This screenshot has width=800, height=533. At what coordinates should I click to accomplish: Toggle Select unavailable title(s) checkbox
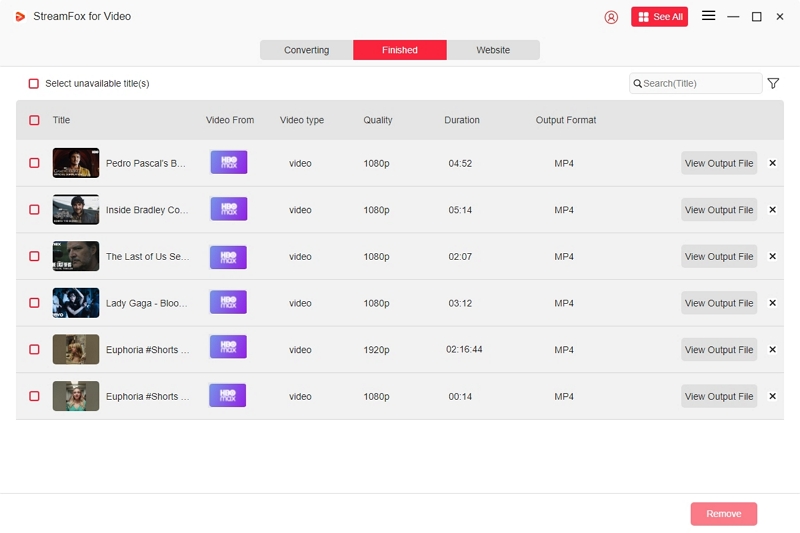click(34, 84)
